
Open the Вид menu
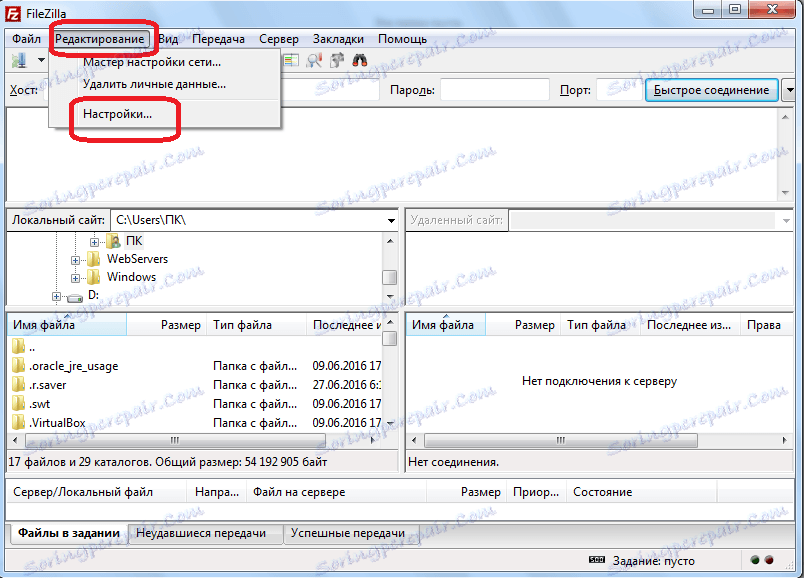[x=168, y=39]
